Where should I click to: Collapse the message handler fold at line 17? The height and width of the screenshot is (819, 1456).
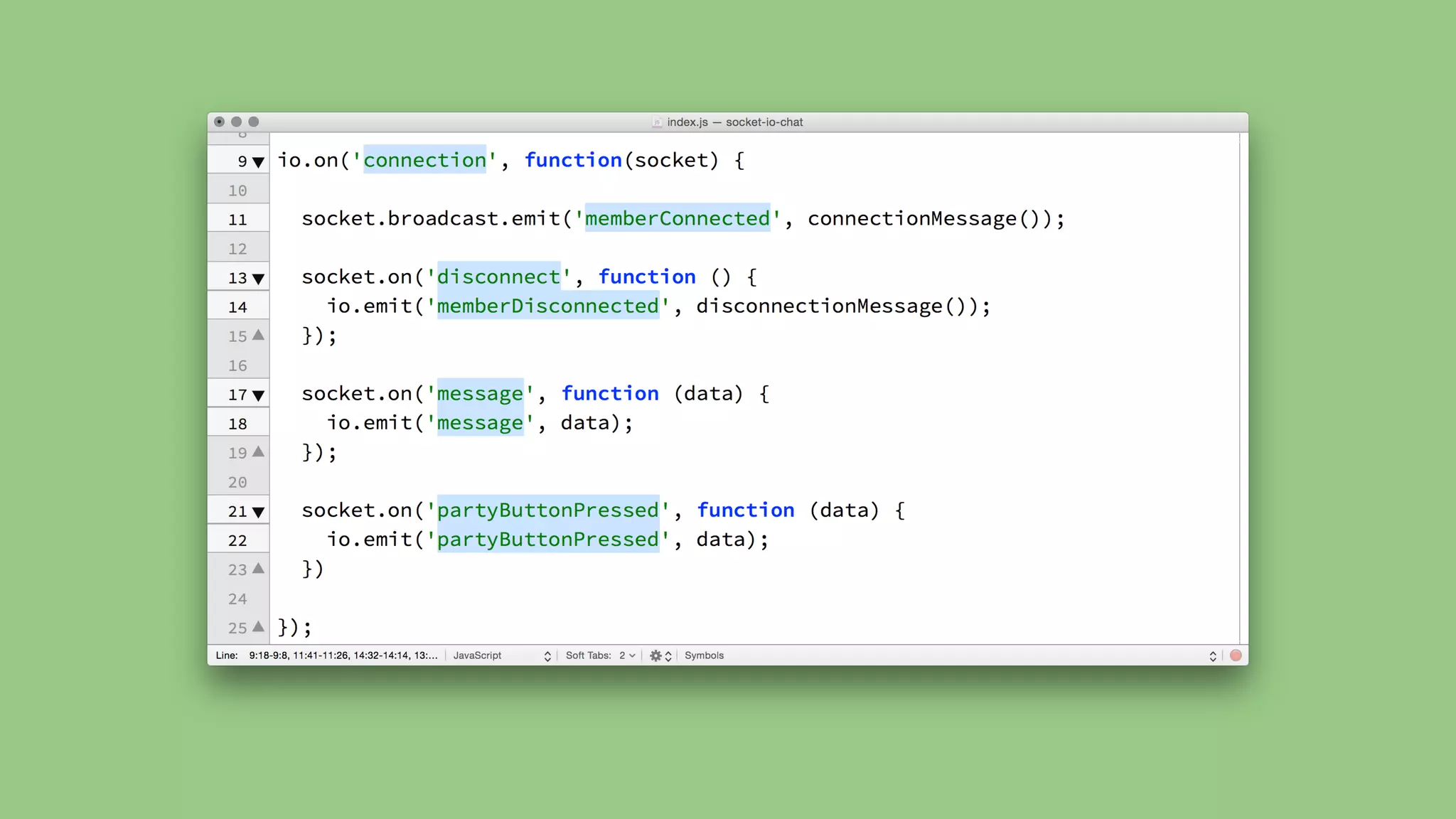tap(258, 395)
